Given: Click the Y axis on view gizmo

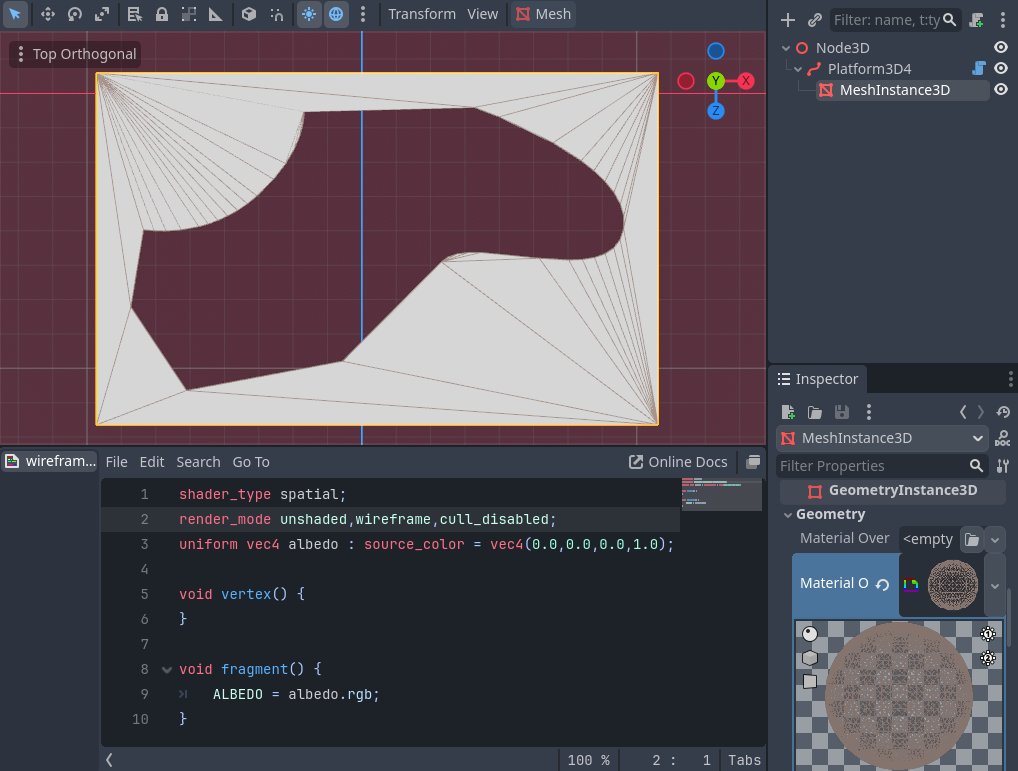Looking at the screenshot, I should point(715,81).
